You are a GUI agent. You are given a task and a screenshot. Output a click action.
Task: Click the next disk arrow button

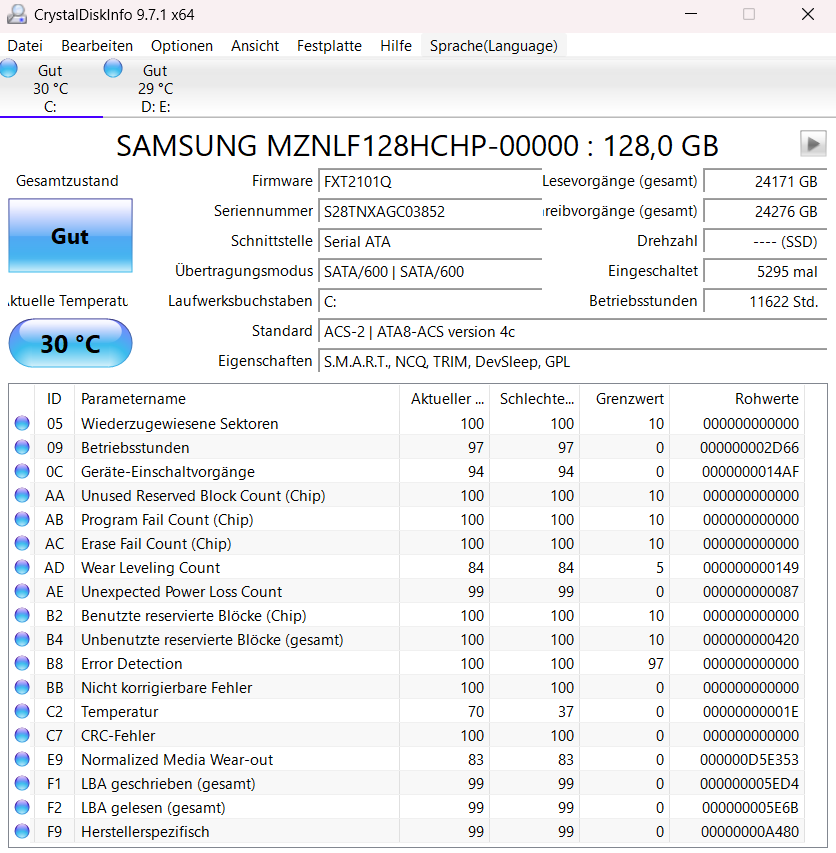pyautogui.click(x=813, y=144)
